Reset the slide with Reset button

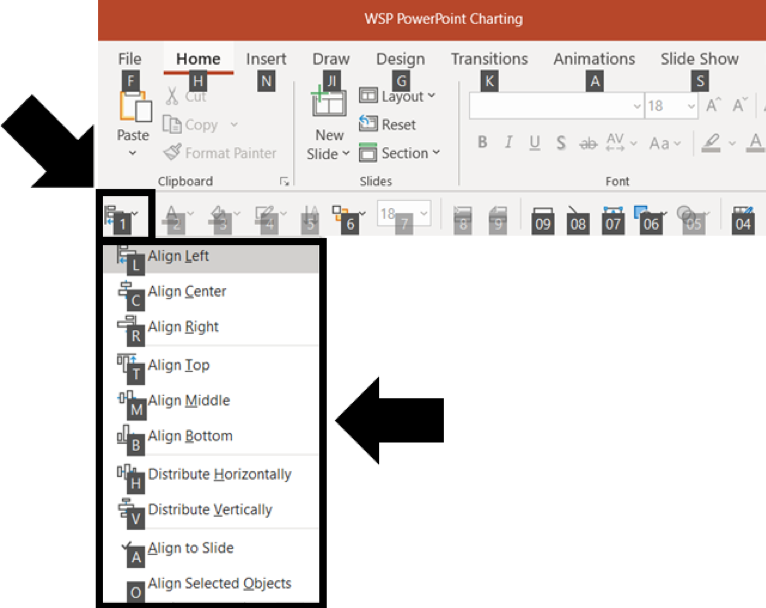click(387, 124)
